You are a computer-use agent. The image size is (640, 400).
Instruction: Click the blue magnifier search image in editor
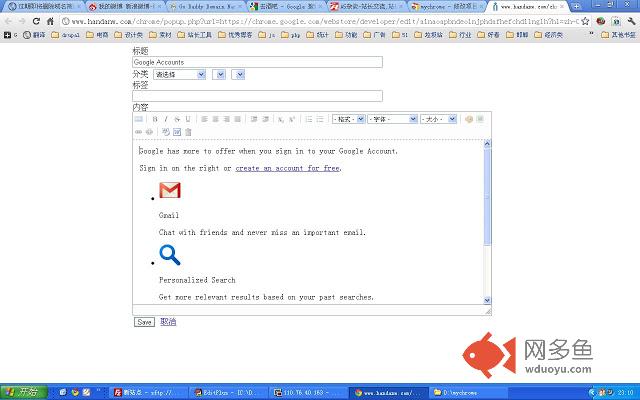170,255
